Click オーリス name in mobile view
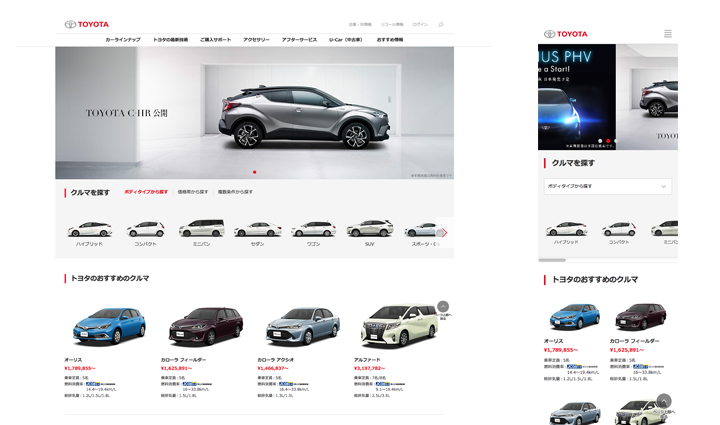720x425 pixels. pos(553,341)
